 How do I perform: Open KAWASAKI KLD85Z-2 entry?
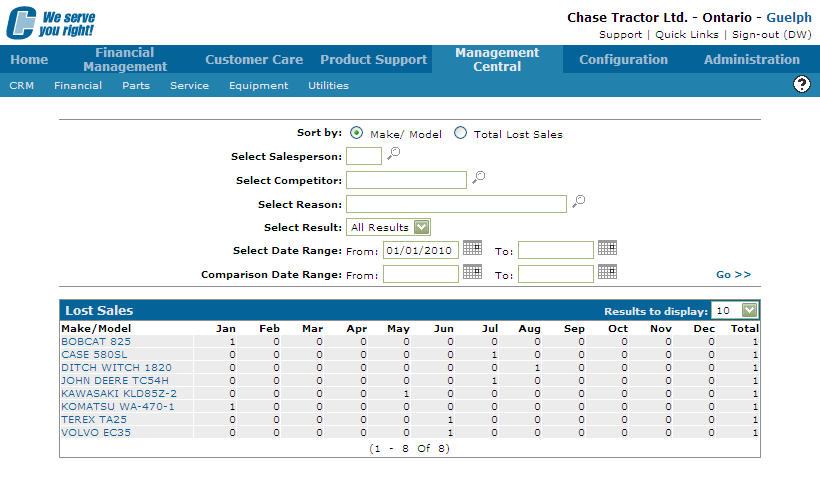click(x=119, y=394)
